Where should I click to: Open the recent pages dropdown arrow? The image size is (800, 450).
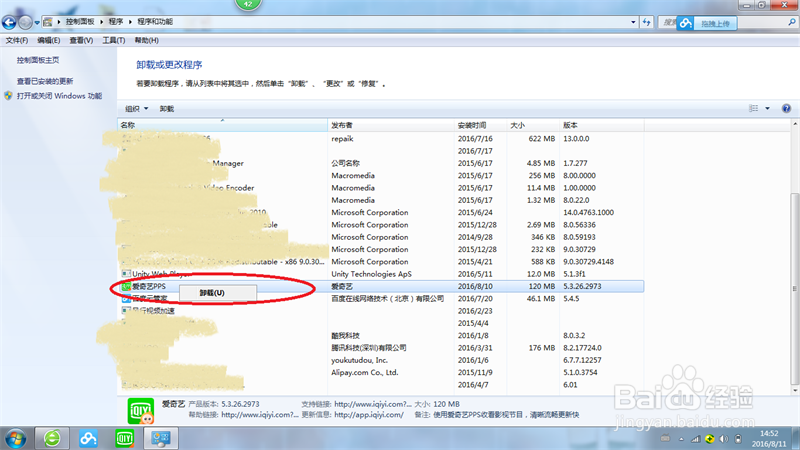tap(37, 23)
